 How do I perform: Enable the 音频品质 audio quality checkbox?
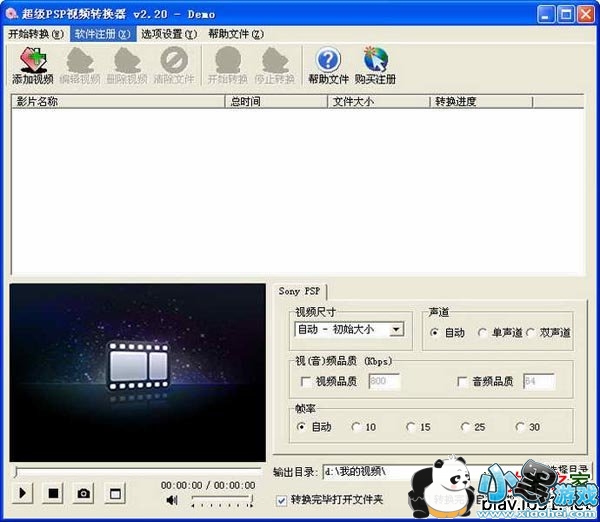(x=462, y=382)
